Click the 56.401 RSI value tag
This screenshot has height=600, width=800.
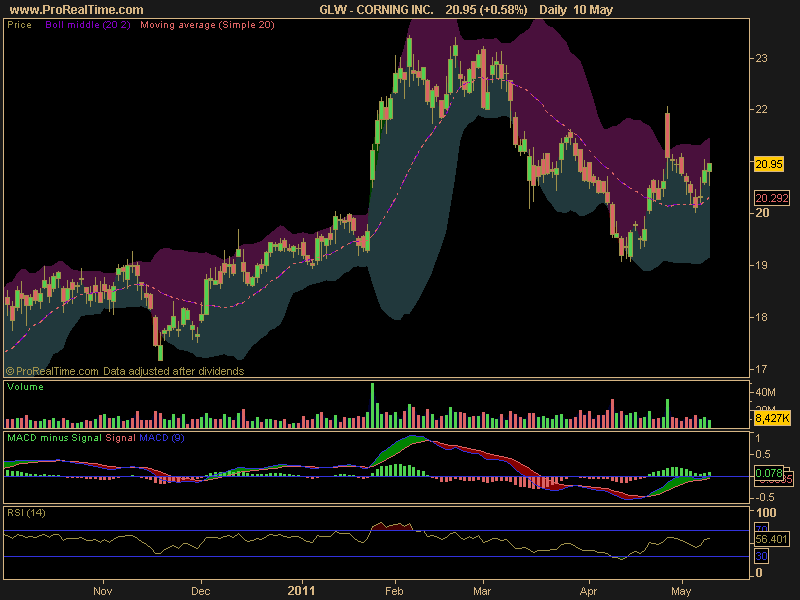tap(772, 539)
